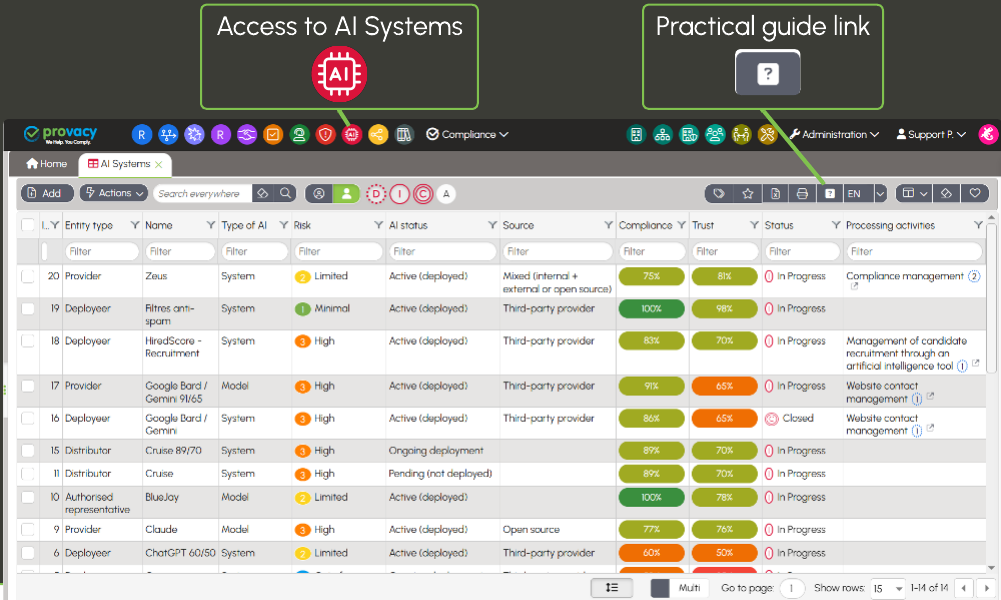1001x600 pixels.
Task: Open the Actions dropdown
Action: point(113,193)
